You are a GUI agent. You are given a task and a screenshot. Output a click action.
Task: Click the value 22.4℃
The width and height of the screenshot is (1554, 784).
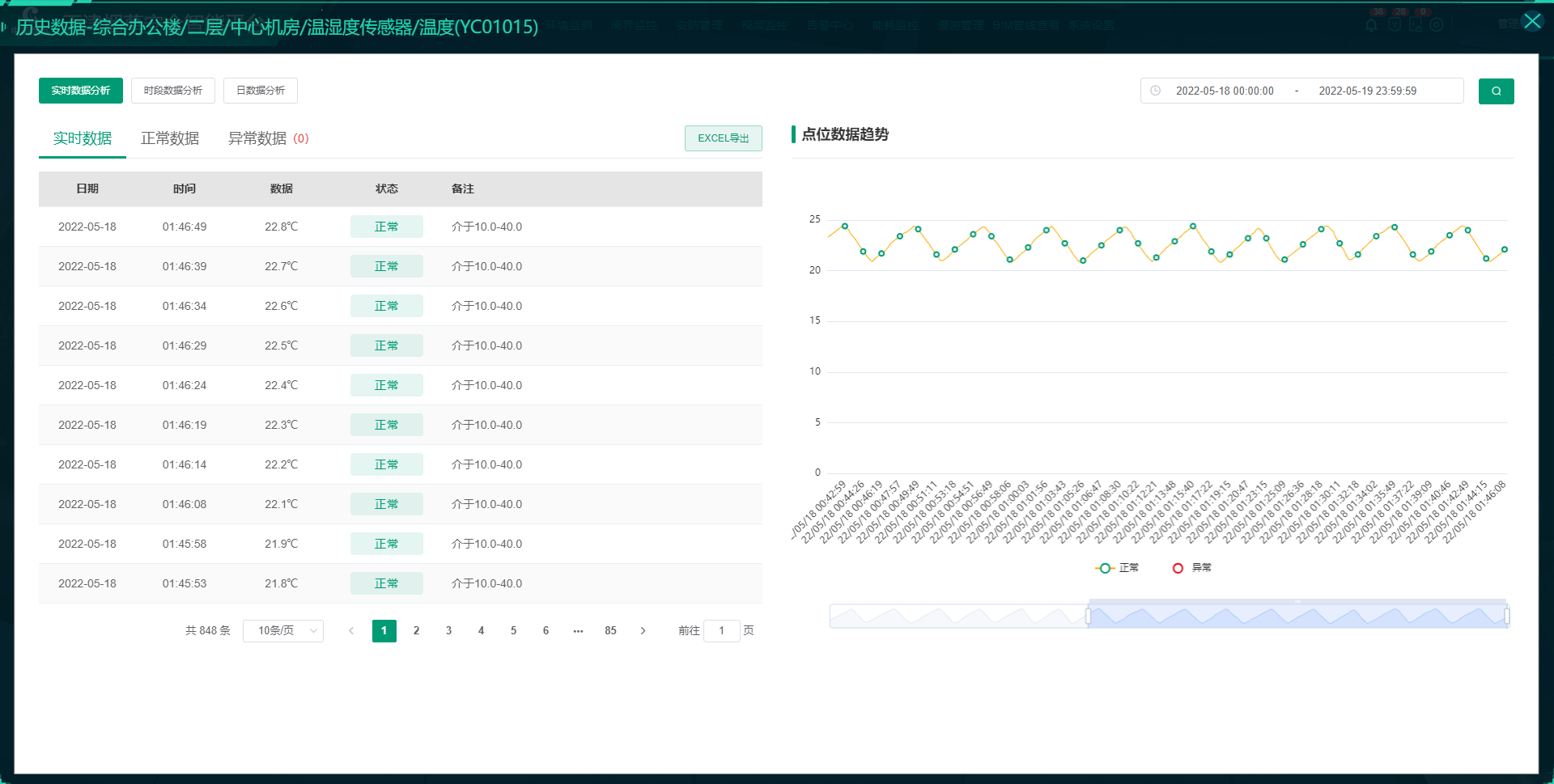coord(282,385)
